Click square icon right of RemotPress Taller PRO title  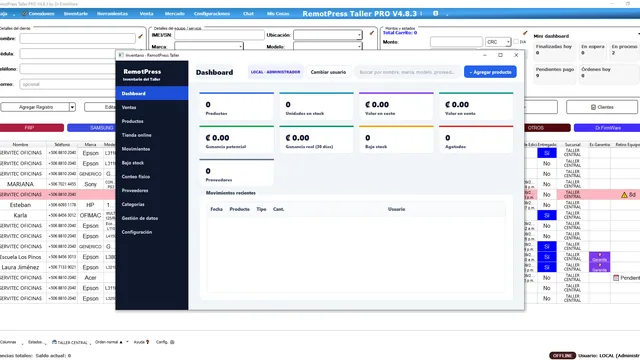coord(436,13)
